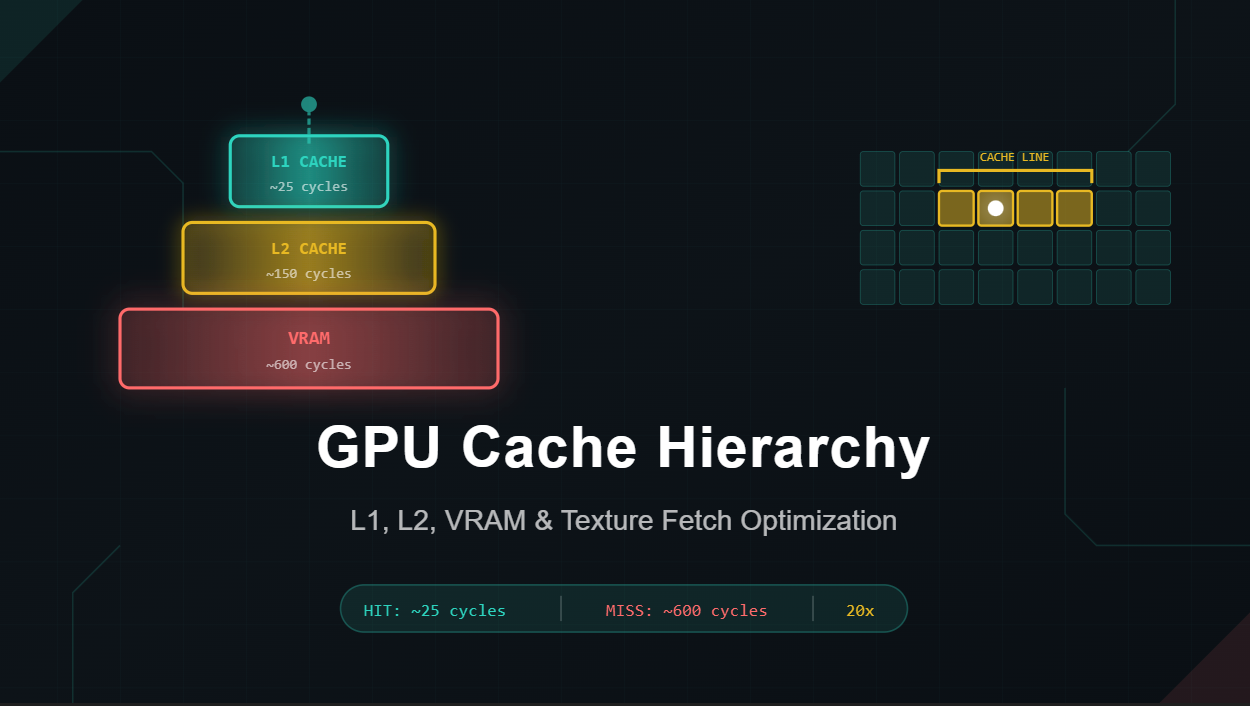Click the bottom-left cell of the cache grid

click(877, 287)
